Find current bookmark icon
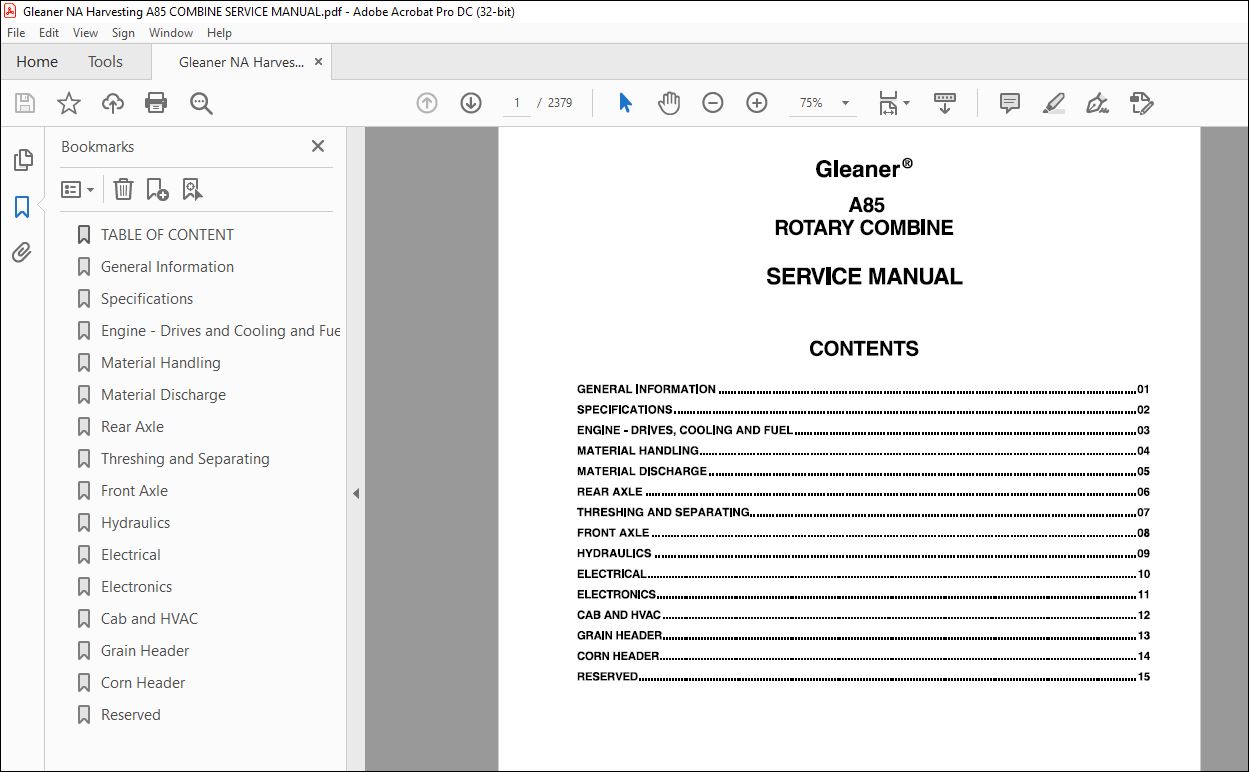The height and width of the screenshot is (772, 1249). [192, 189]
